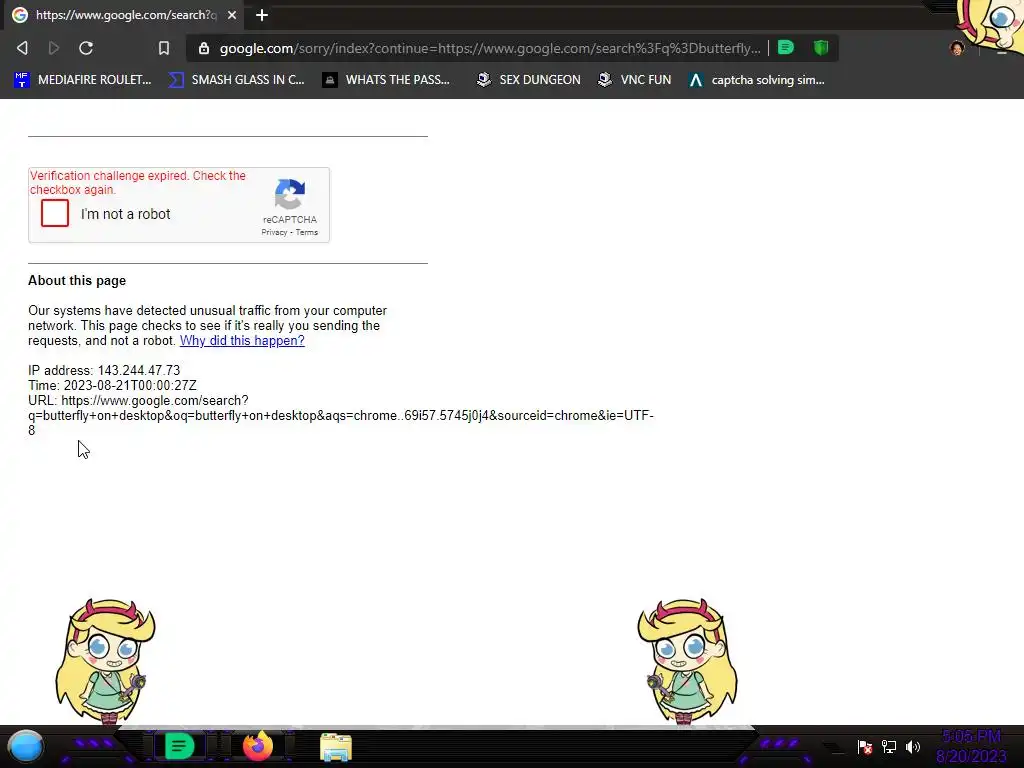Click the right Star Butterfly desktop character
Viewport: 1024px width, 768px height.
tap(687, 661)
